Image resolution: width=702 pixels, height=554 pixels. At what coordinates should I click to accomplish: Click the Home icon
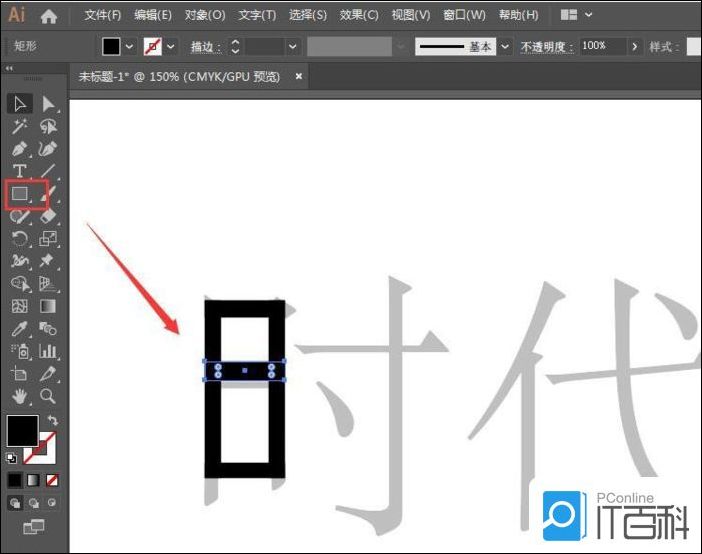[49, 16]
